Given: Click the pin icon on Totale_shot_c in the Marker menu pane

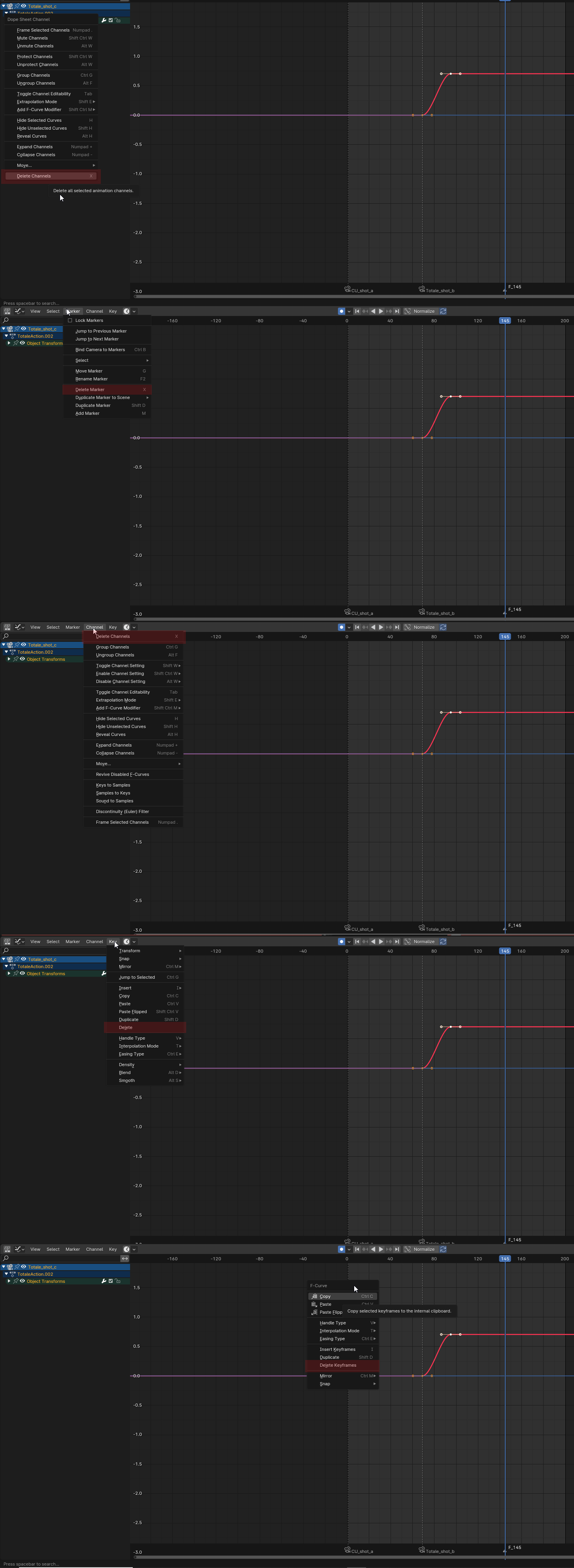Looking at the screenshot, I should click(x=17, y=329).
